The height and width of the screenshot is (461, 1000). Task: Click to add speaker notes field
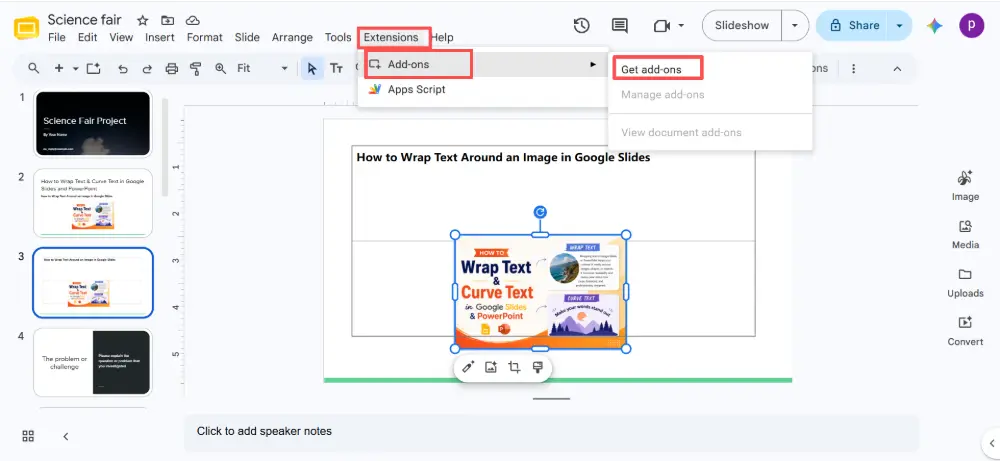click(x=551, y=432)
